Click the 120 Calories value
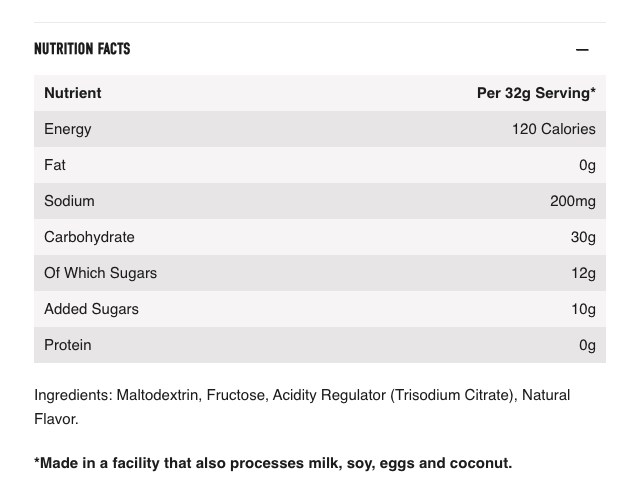Screen dimensions: 641x484 553,129
